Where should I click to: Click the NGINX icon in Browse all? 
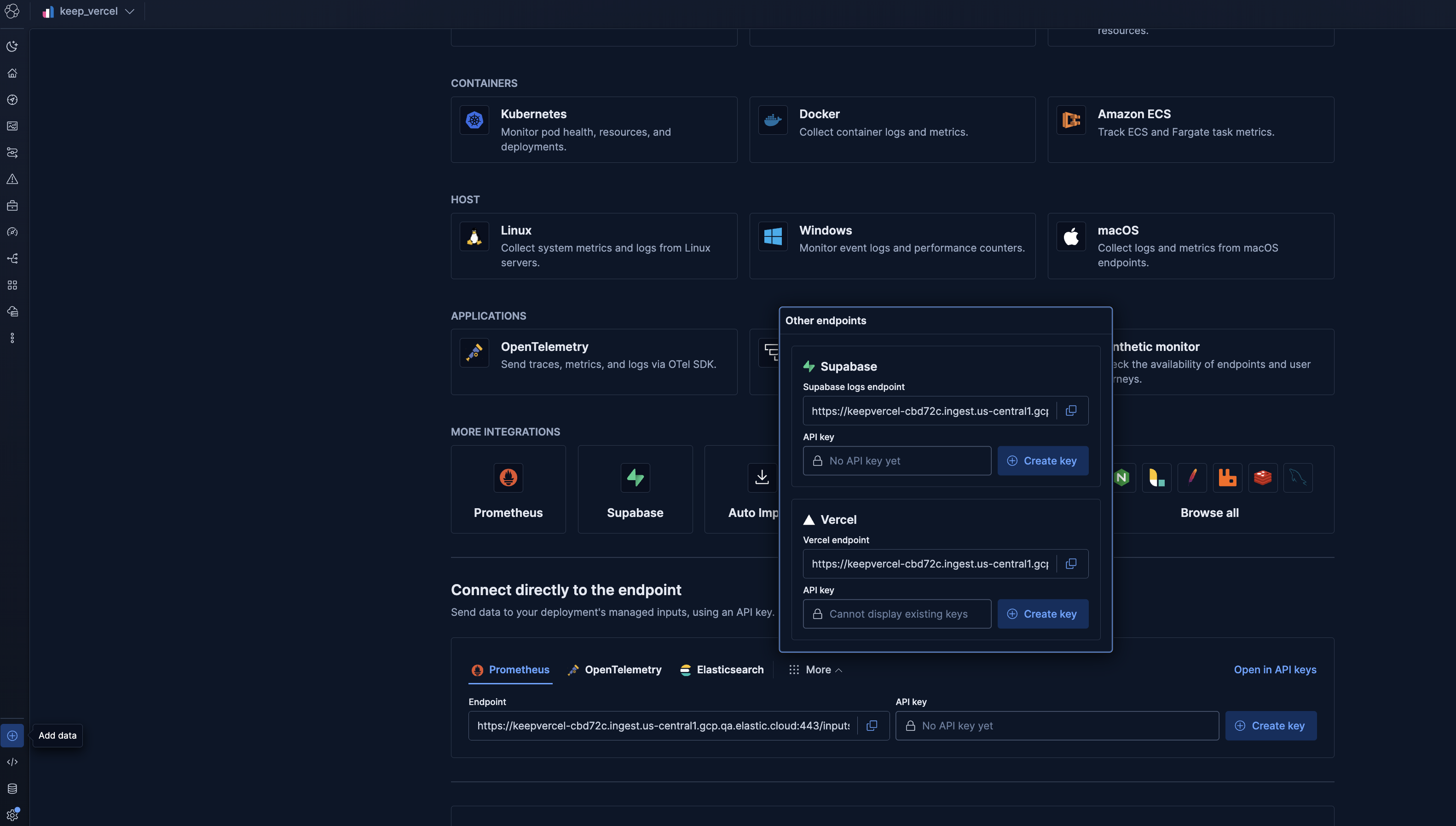pyautogui.click(x=1121, y=478)
